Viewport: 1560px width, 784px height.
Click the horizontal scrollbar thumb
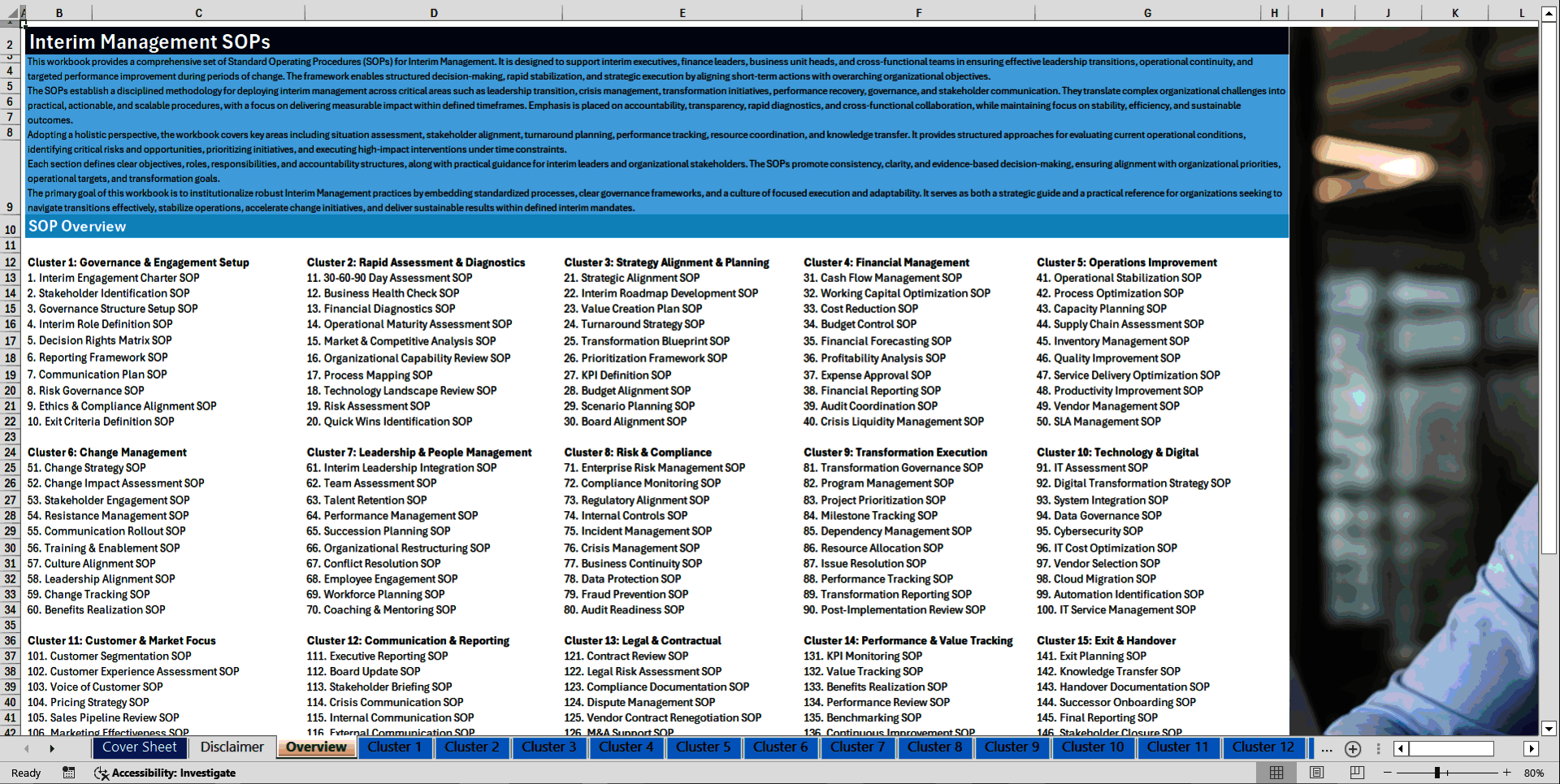pos(1451,748)
